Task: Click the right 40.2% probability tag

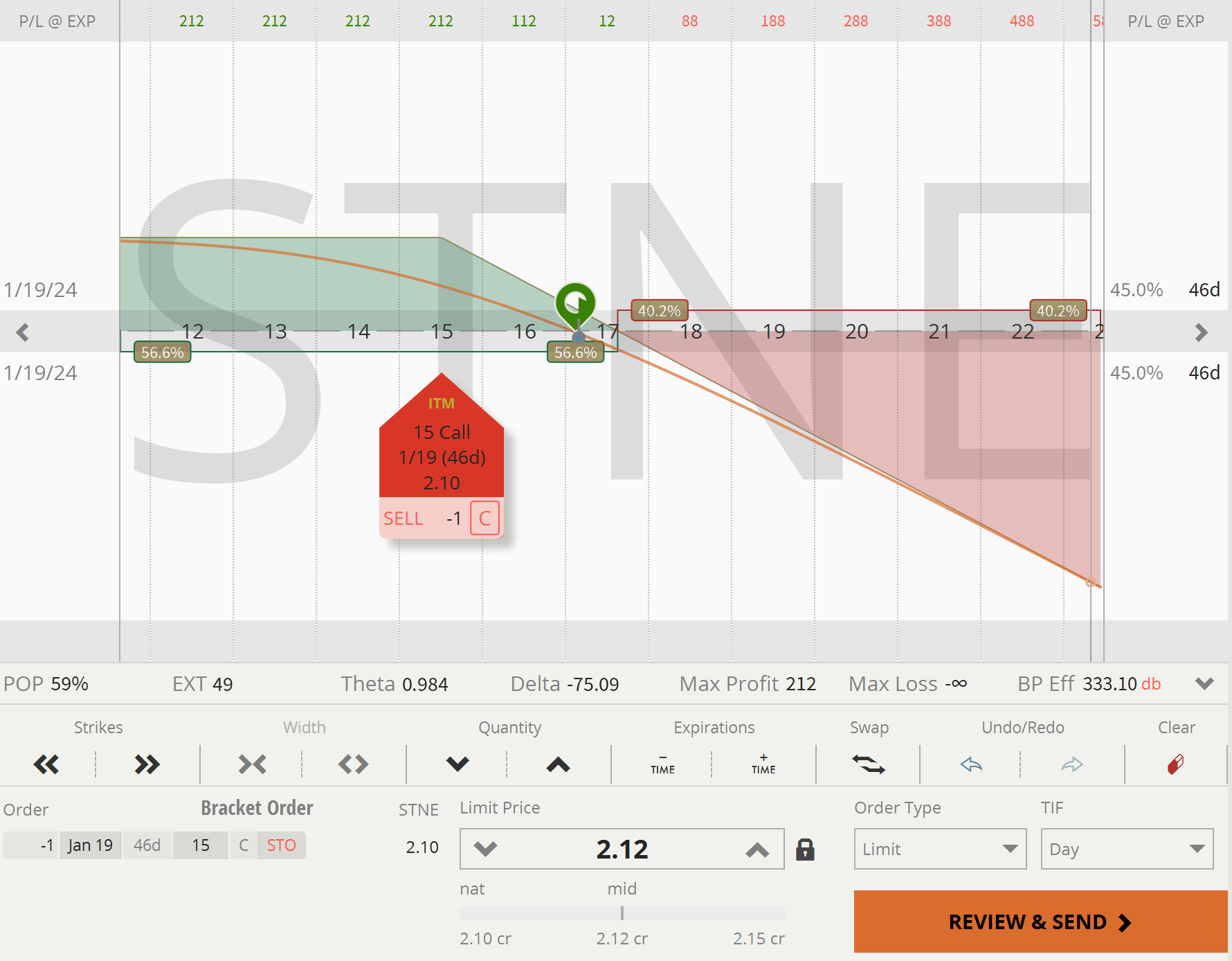Action: pos(1058,311)
